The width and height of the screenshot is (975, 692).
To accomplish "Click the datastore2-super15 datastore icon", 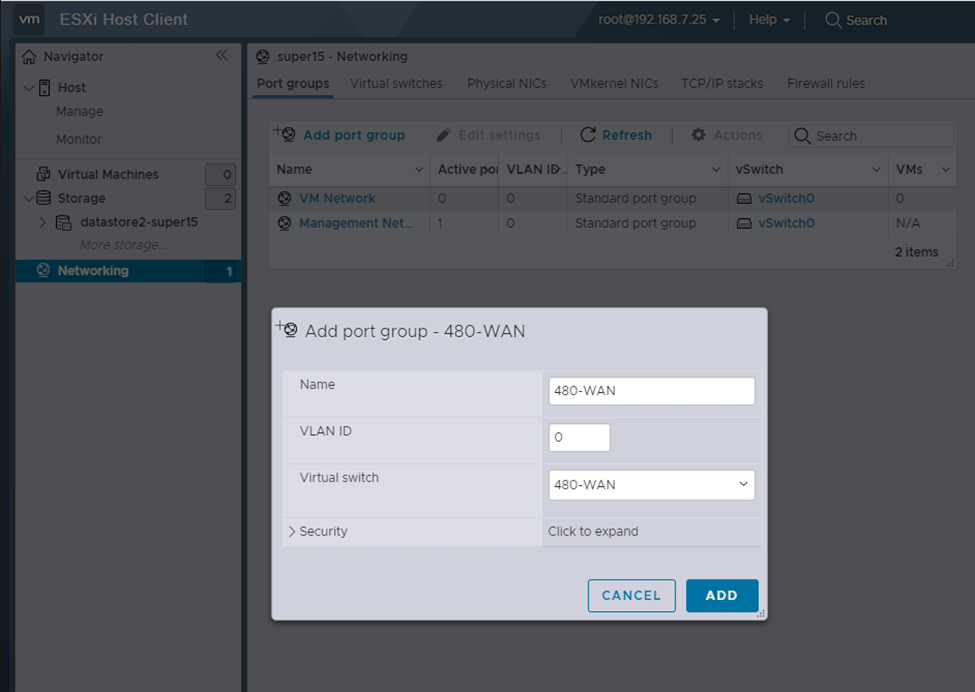I will tap(63, 222).
